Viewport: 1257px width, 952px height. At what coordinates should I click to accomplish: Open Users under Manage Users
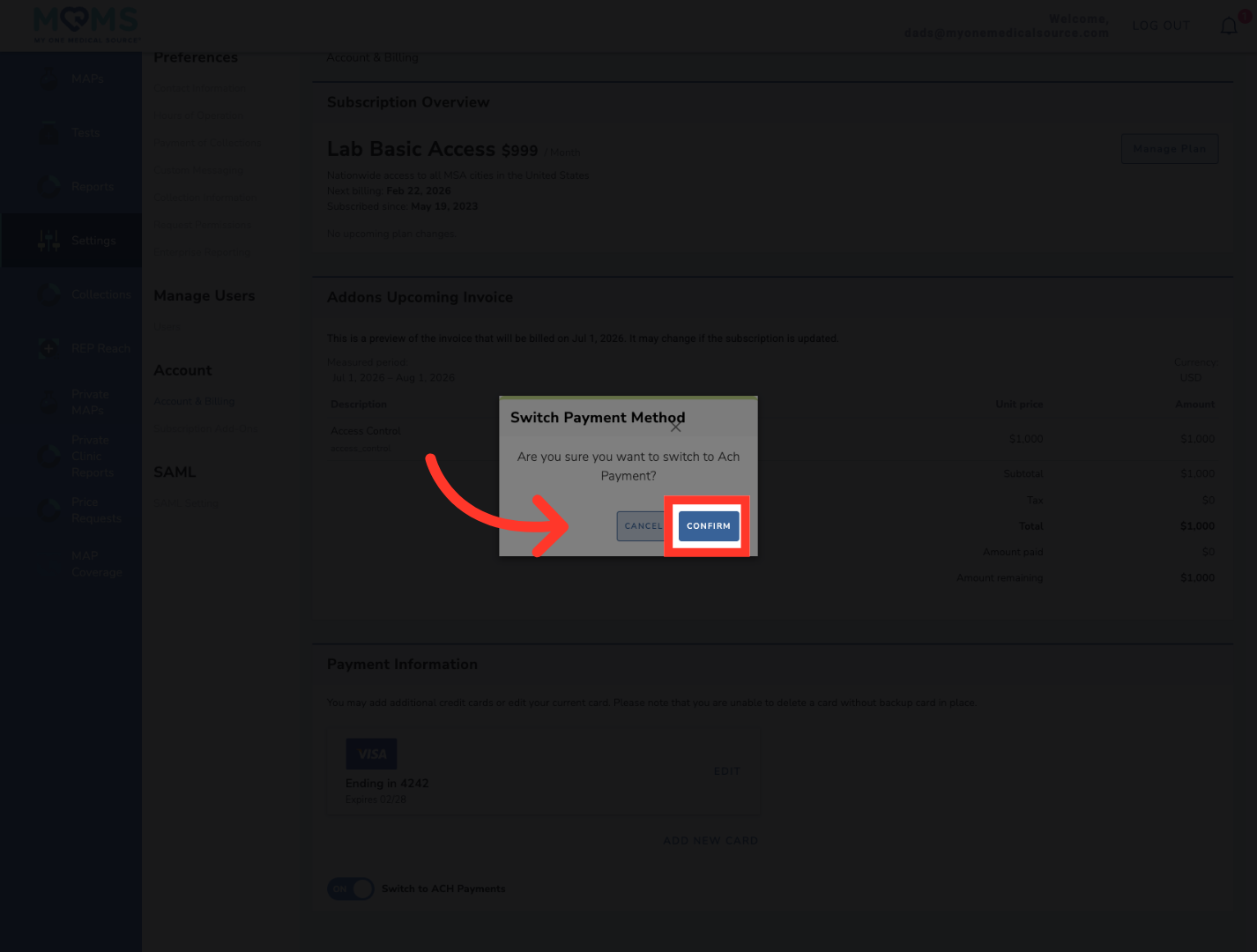click(x=167, y=327)
